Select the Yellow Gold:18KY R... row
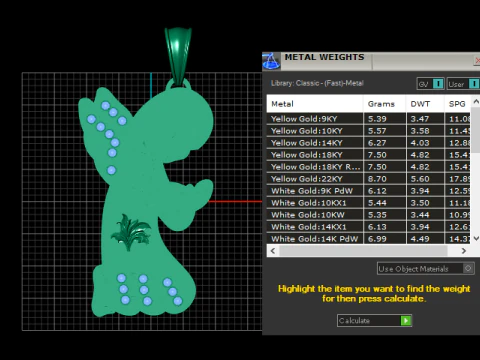Viewport: 480px width, 360px height. click(368, 167)
